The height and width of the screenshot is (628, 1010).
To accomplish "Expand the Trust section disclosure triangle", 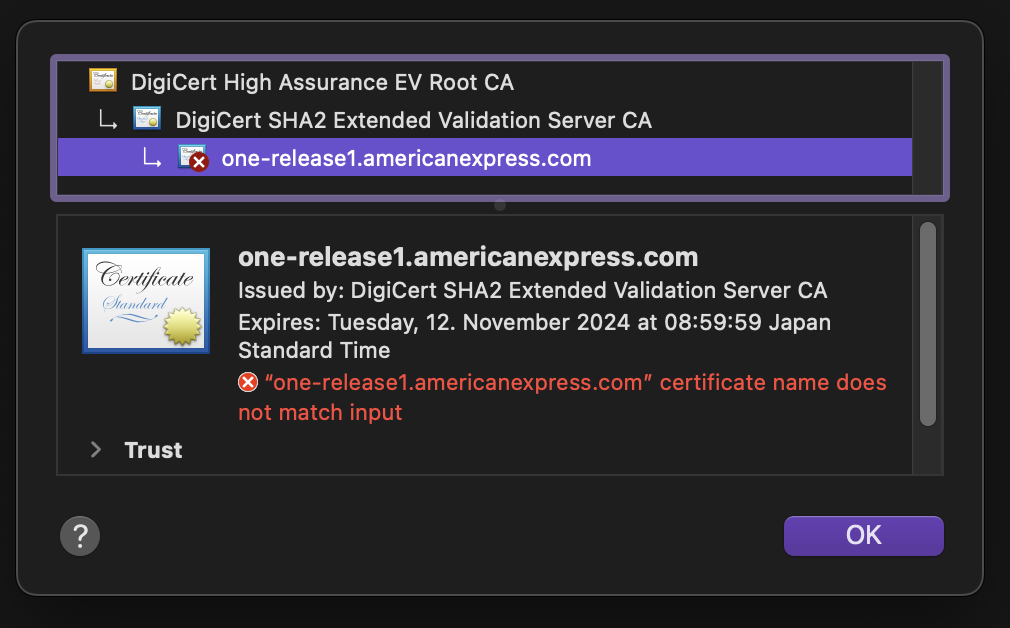I will click(x=96, y=450).
